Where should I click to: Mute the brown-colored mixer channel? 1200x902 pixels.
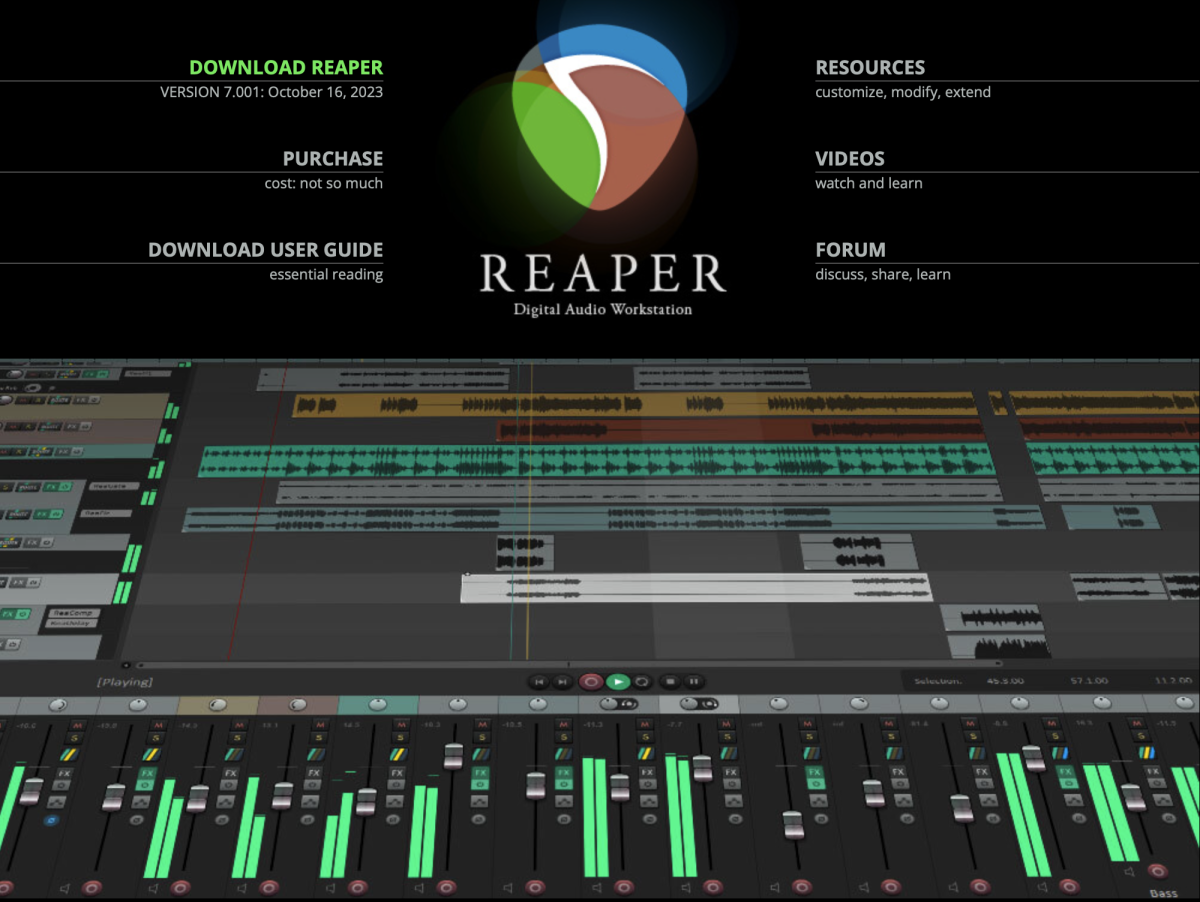pos(320,724)
